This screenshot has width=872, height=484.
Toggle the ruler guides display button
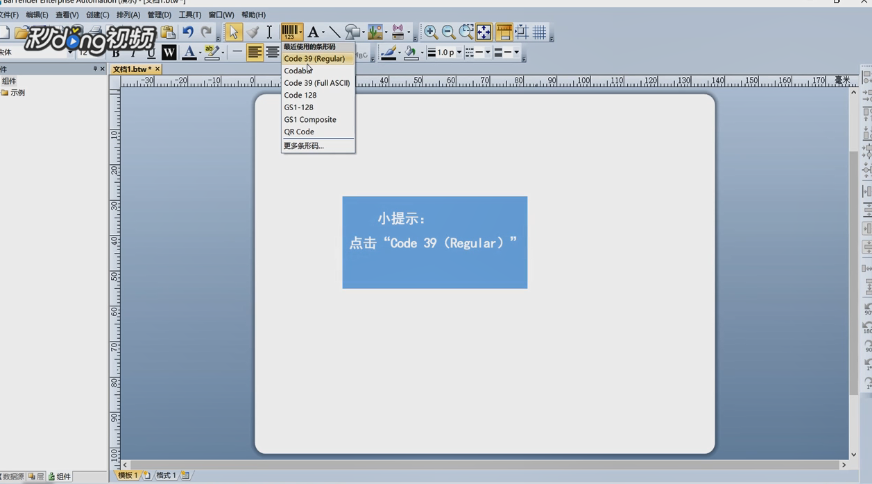(x=504, y=32)
